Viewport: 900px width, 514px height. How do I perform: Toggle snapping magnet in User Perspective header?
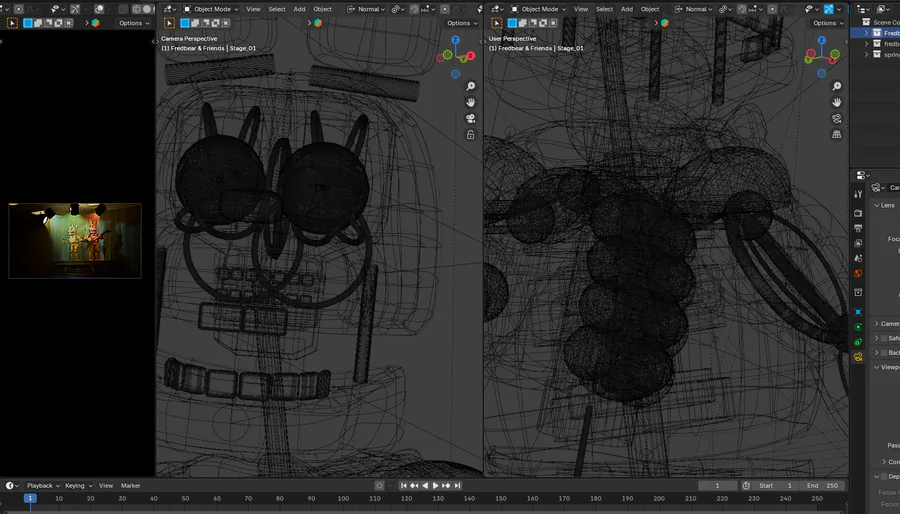[x=741, y=9]
